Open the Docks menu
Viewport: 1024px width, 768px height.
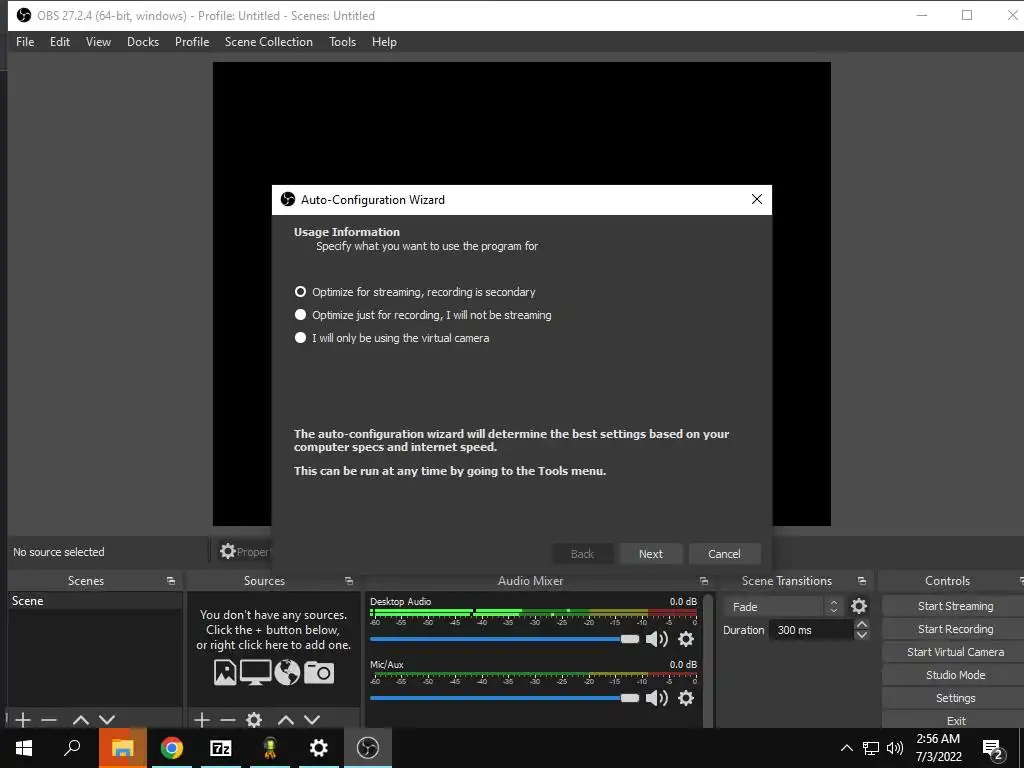point(143,42)
